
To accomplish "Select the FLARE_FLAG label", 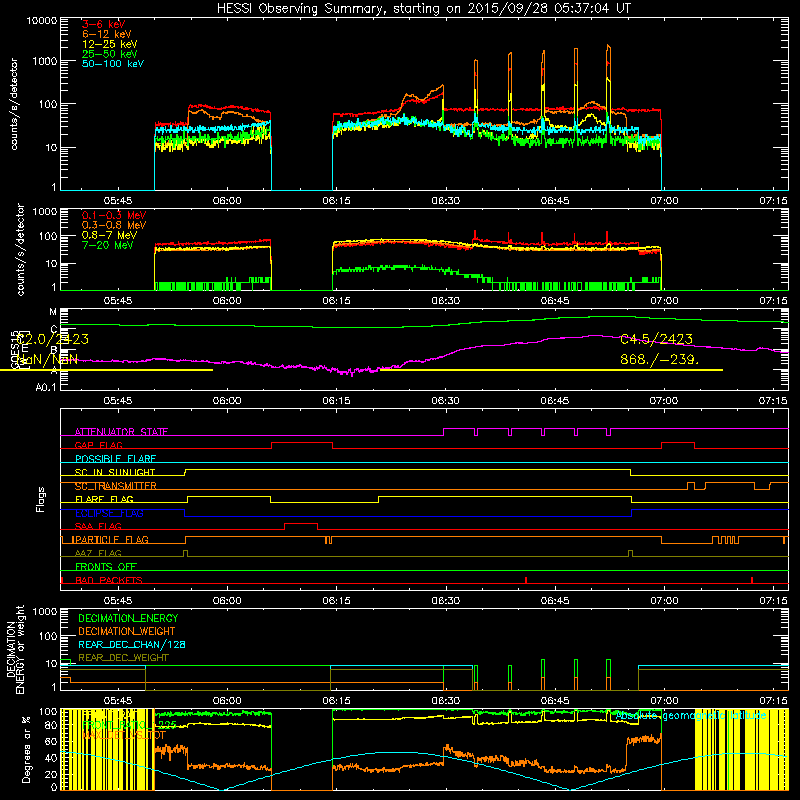I will click(x=104, y=499).
